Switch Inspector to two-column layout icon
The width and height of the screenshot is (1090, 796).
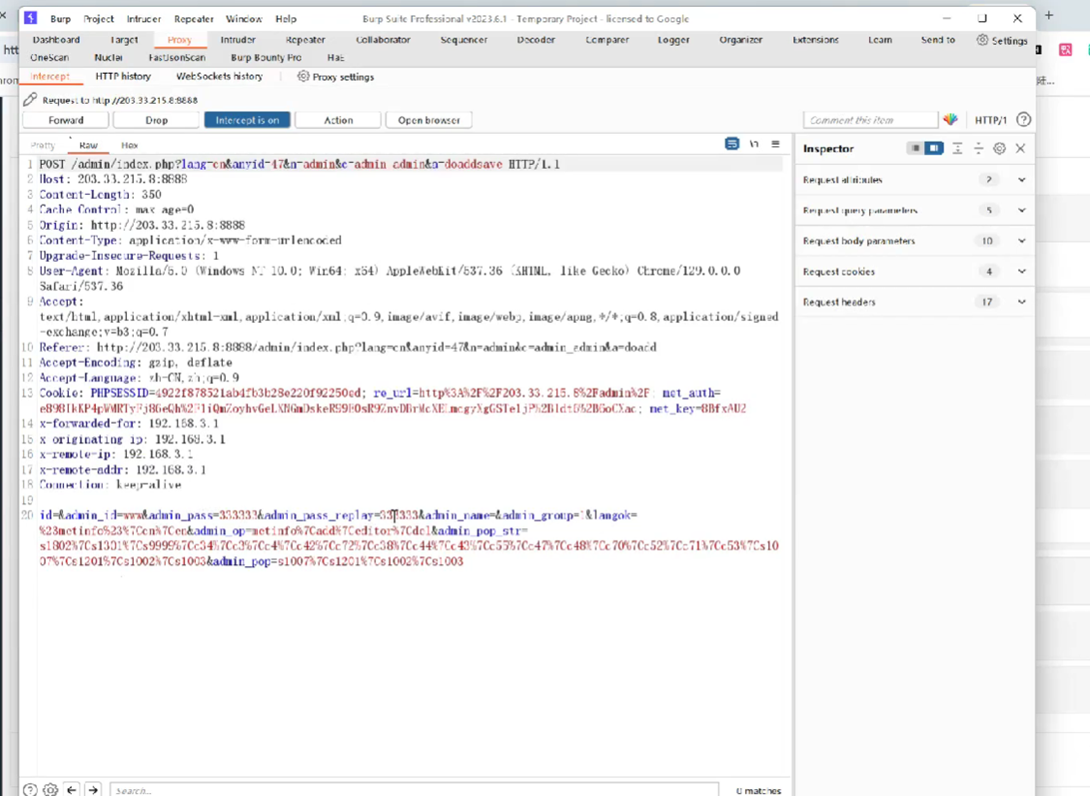(934, 148)
